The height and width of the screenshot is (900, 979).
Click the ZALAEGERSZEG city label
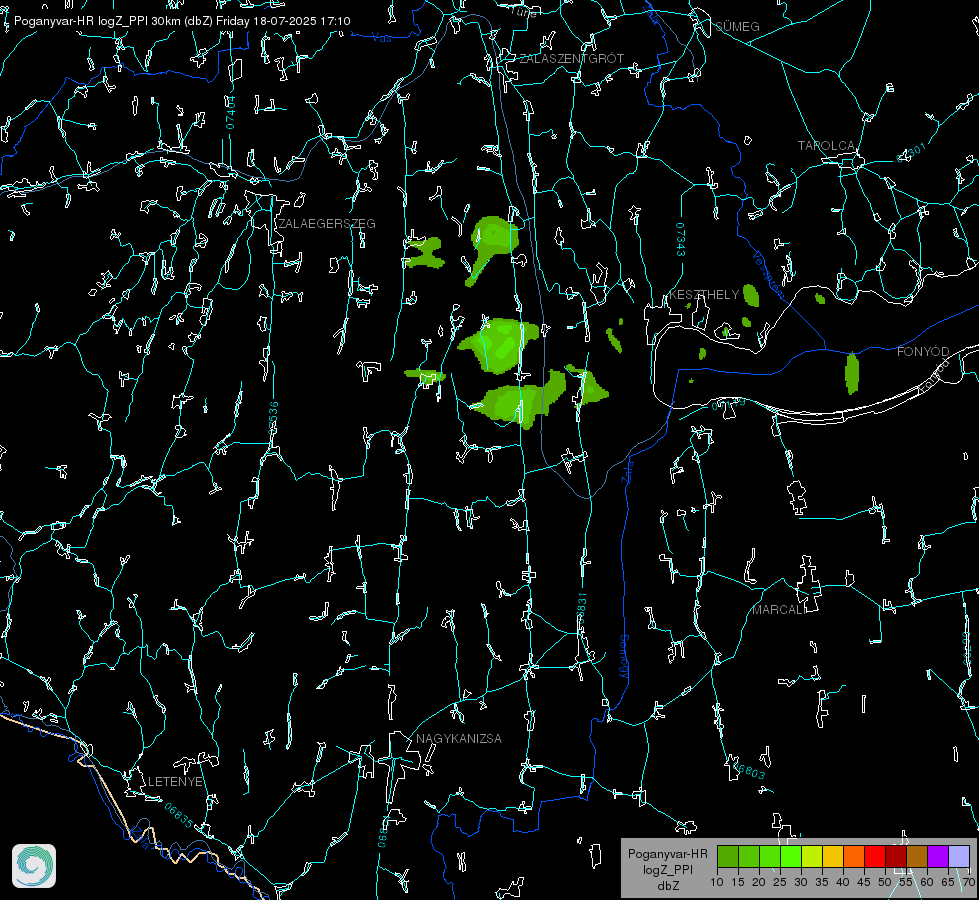327,224
